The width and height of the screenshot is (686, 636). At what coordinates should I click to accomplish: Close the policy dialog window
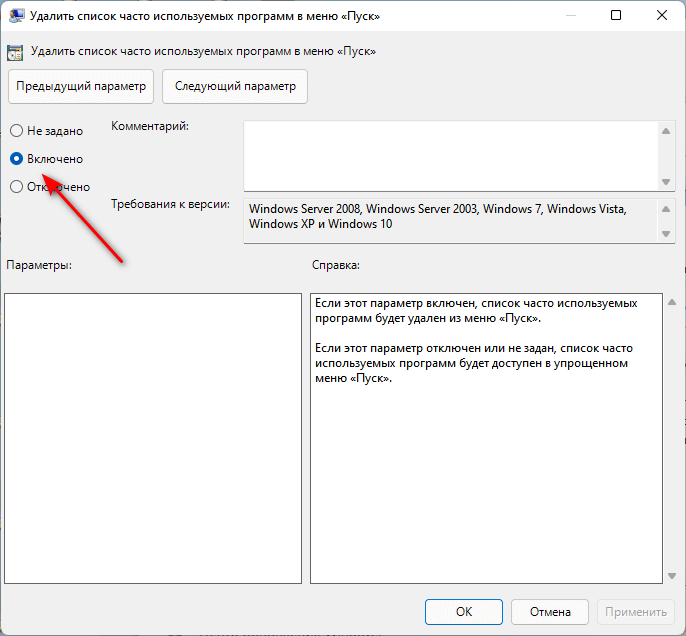(662, 15)
